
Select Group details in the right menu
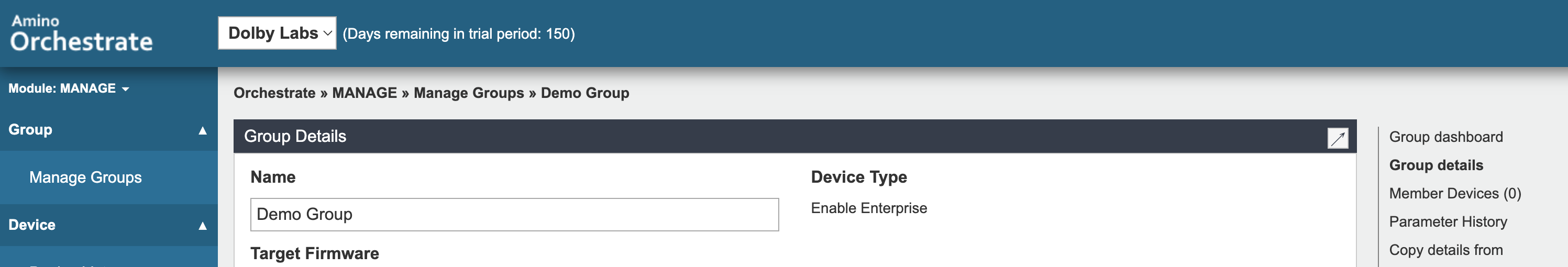pos(1436,165)
